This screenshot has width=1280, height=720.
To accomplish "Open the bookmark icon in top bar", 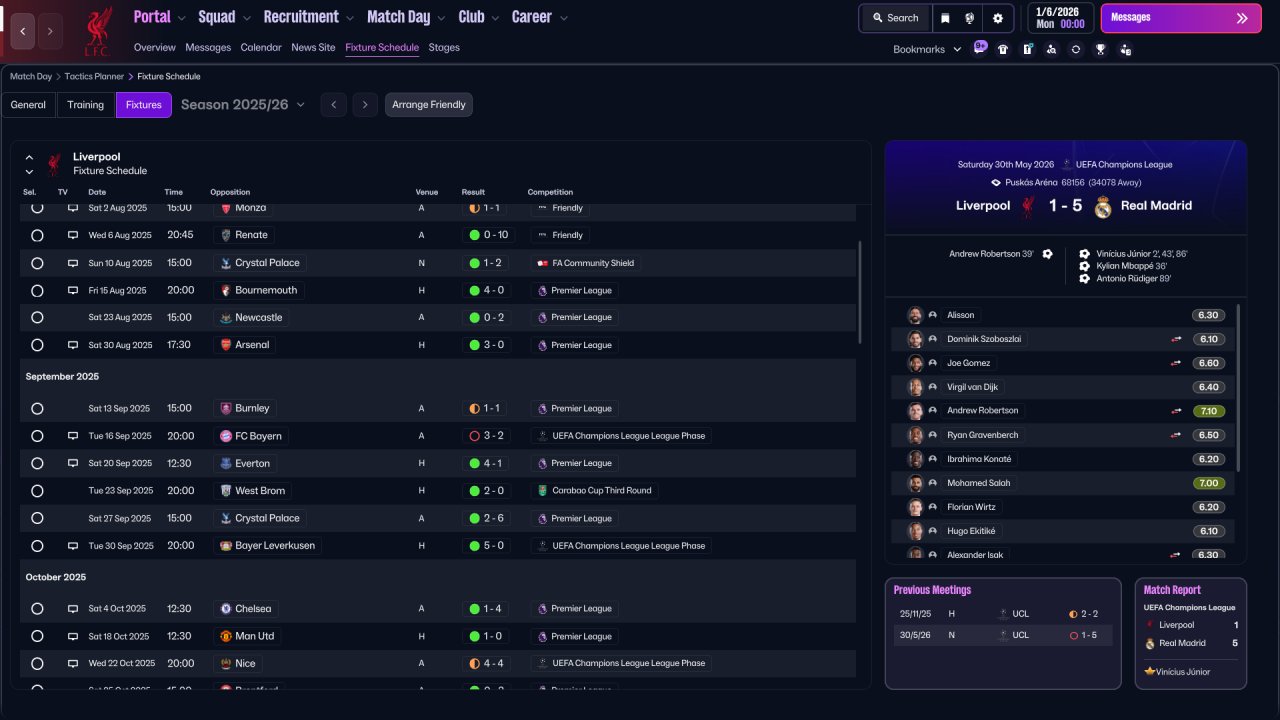I will click(x=945, y=18).
